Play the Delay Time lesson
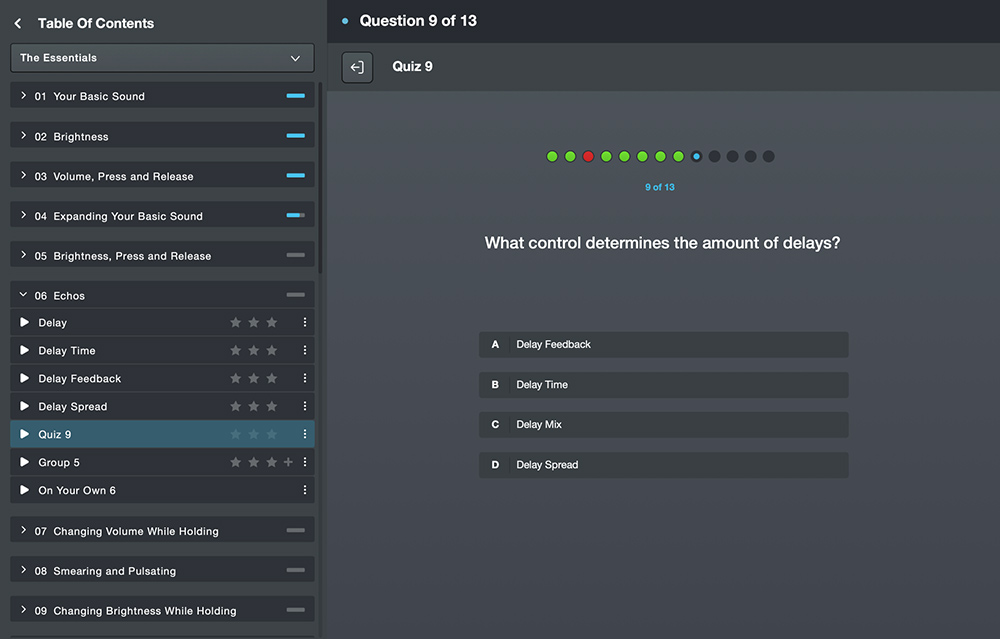 (x=26, y=350)
